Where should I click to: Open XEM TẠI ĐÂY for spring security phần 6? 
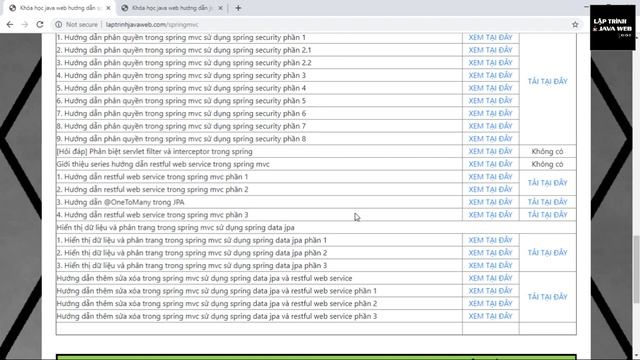490,113
